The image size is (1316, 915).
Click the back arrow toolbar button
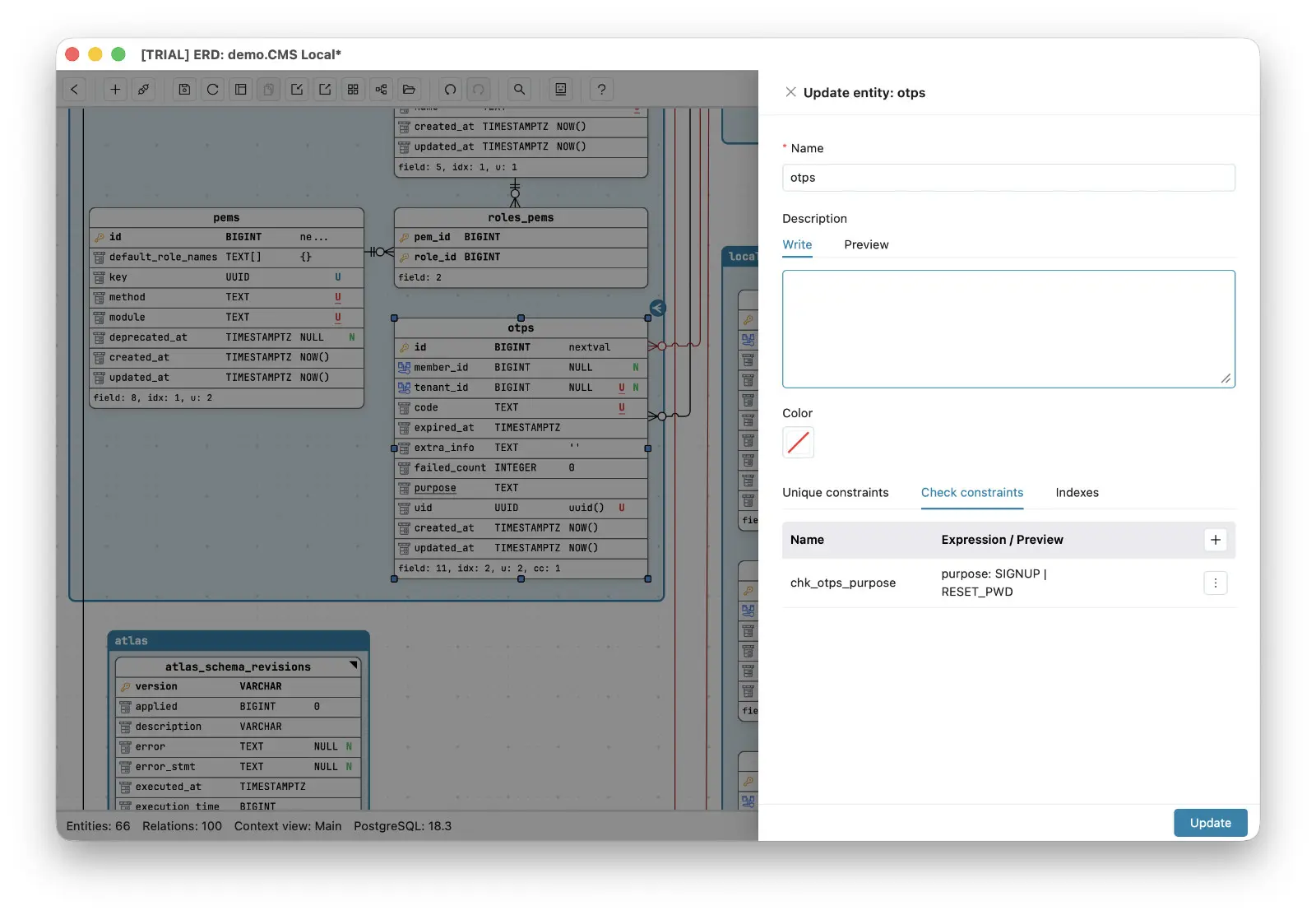(75, 90)
